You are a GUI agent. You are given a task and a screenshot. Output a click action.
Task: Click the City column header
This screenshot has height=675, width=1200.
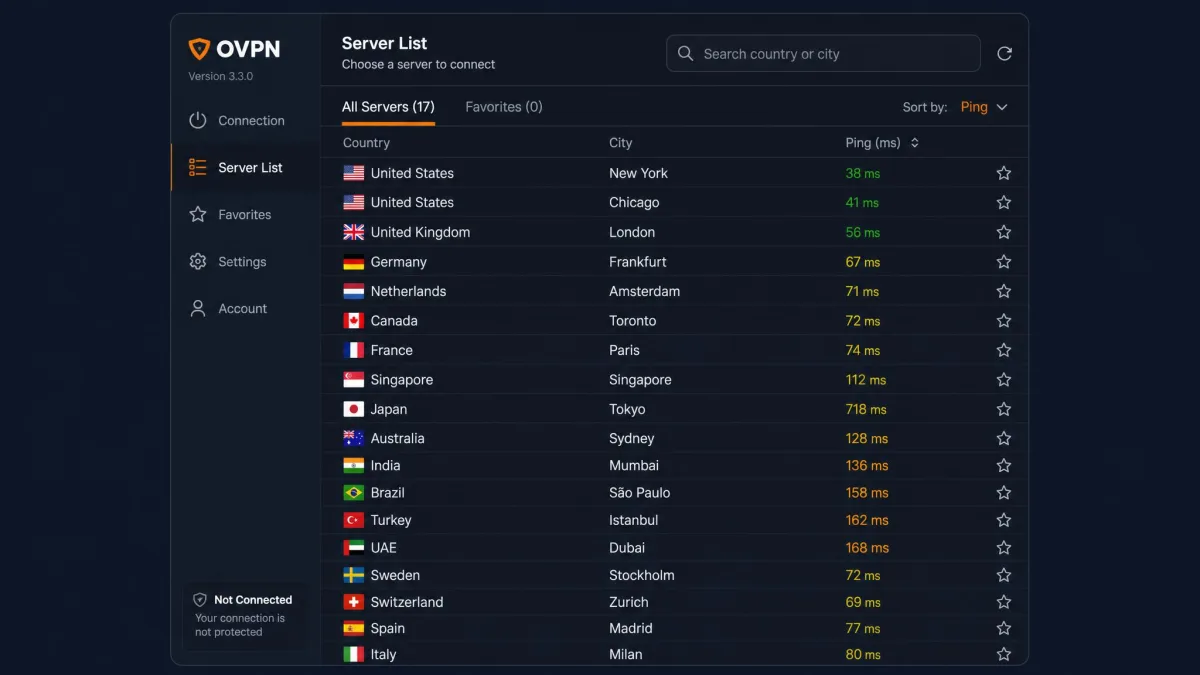(x=621, y=143)
